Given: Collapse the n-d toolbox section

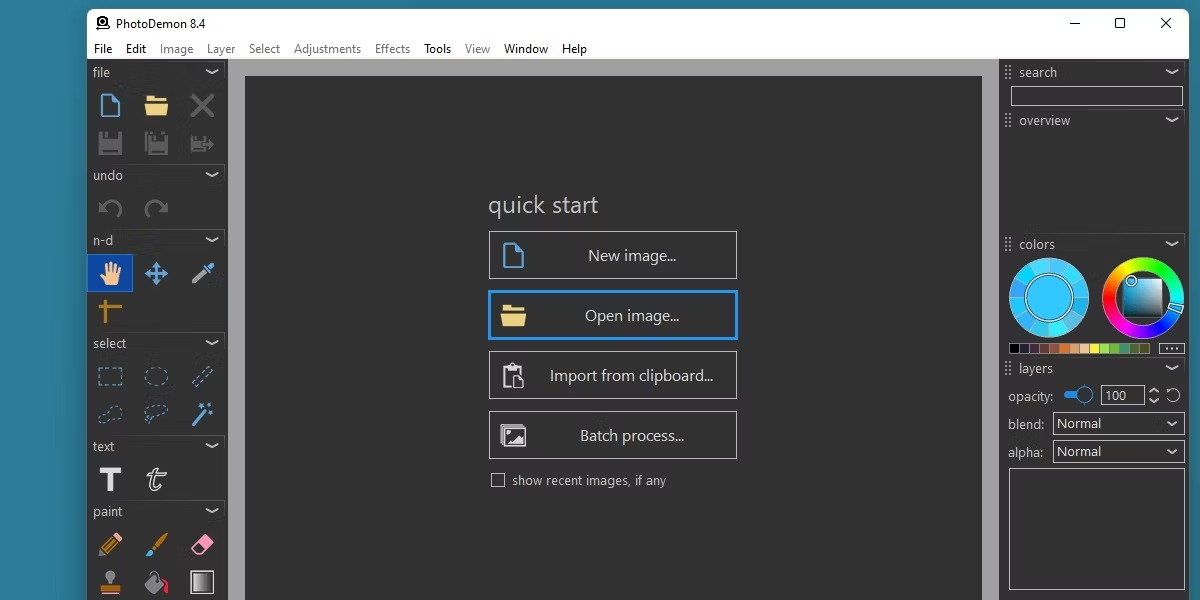Looking at the screenshot, I should [212, 240].
